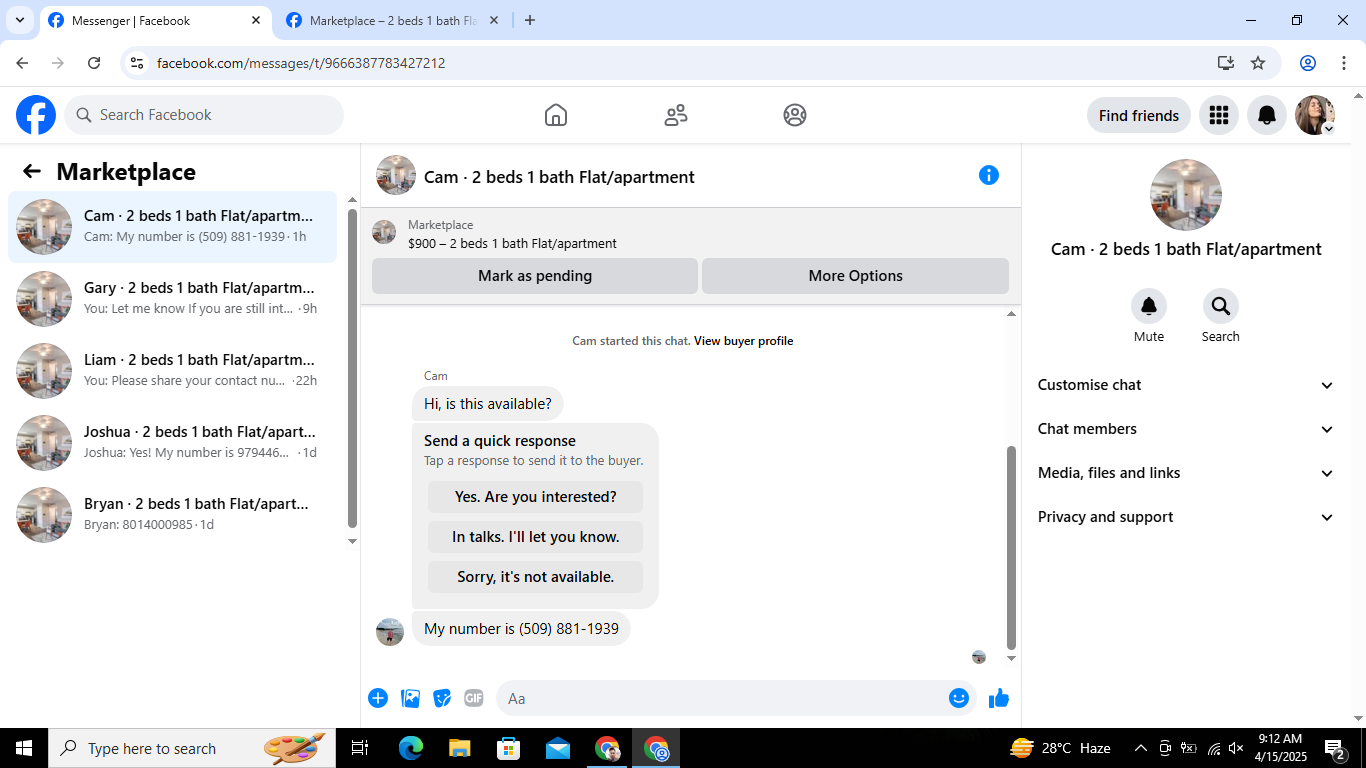Click More Options button
Image resolution: width=1366 pixels, height=768 pixels.
coord(855,276)
